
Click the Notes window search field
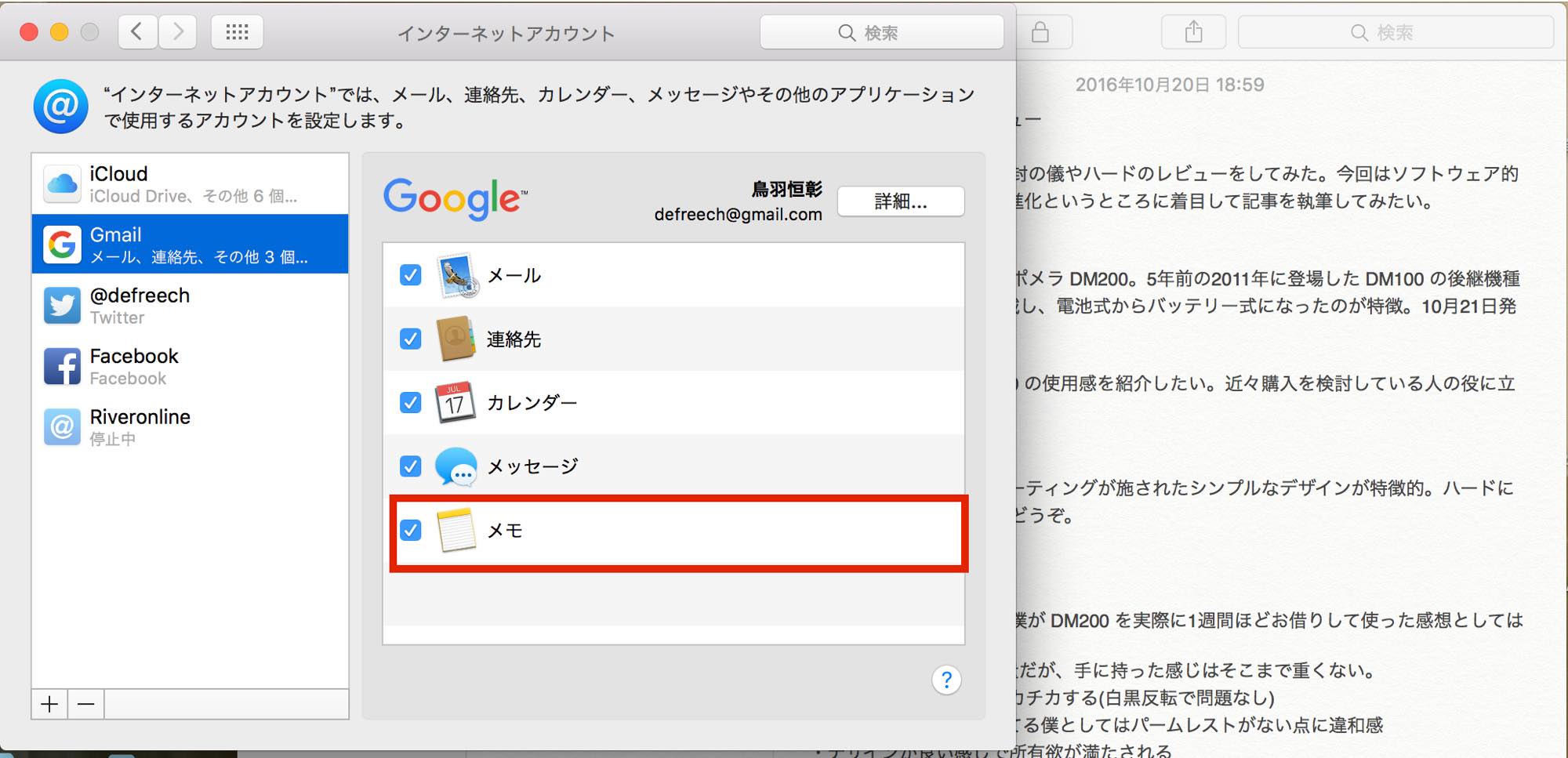click(x=1396, y=32)
